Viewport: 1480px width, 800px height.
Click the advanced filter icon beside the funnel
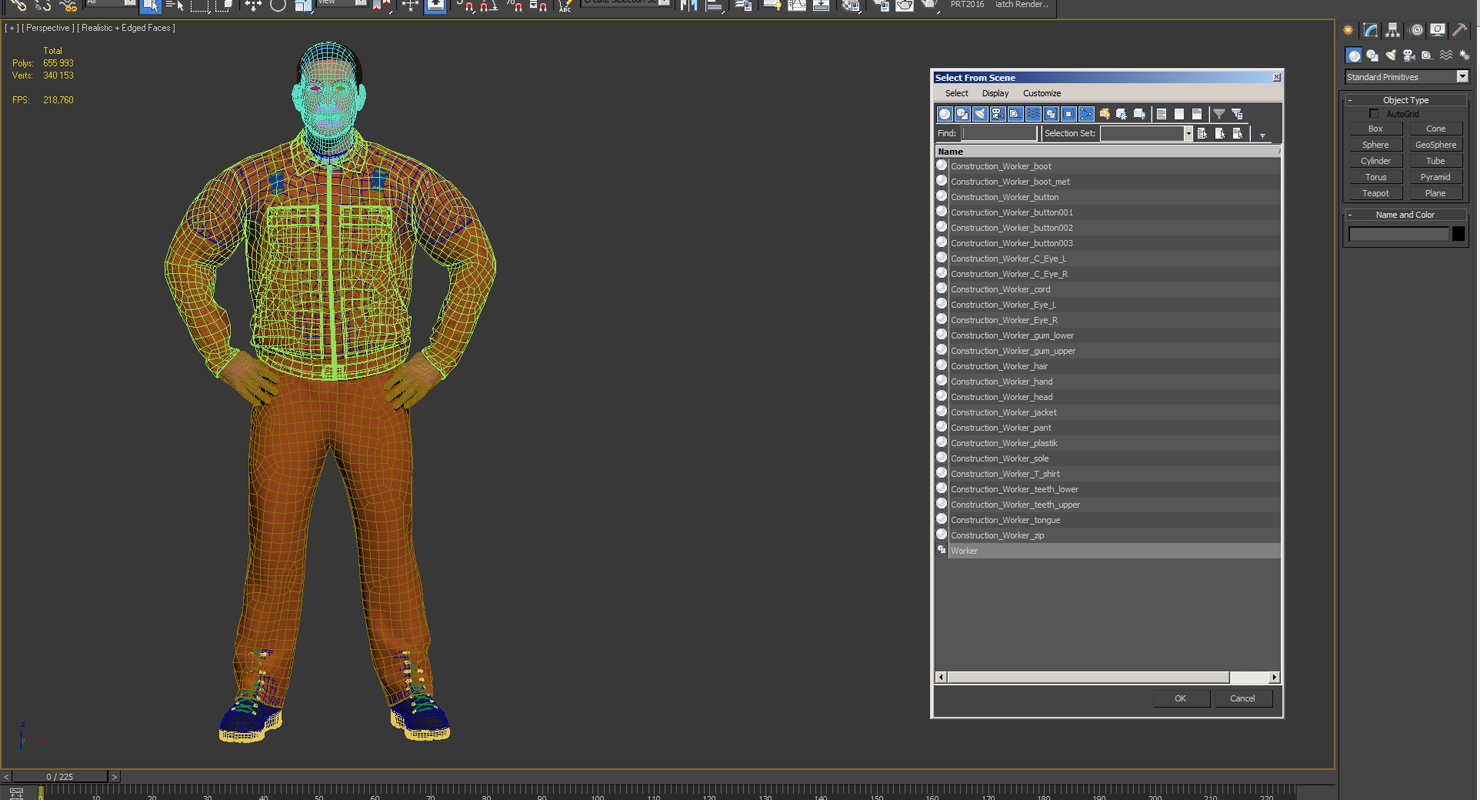click(x=1237, y=114)
